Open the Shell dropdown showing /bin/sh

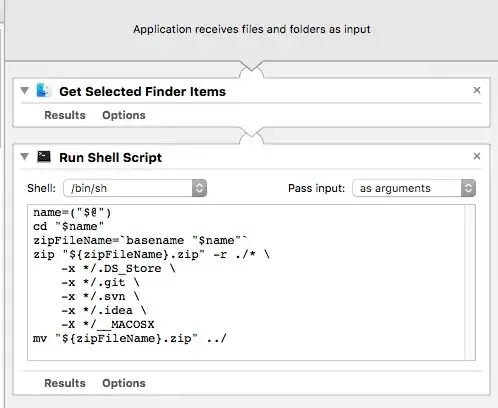coord(135,188)
